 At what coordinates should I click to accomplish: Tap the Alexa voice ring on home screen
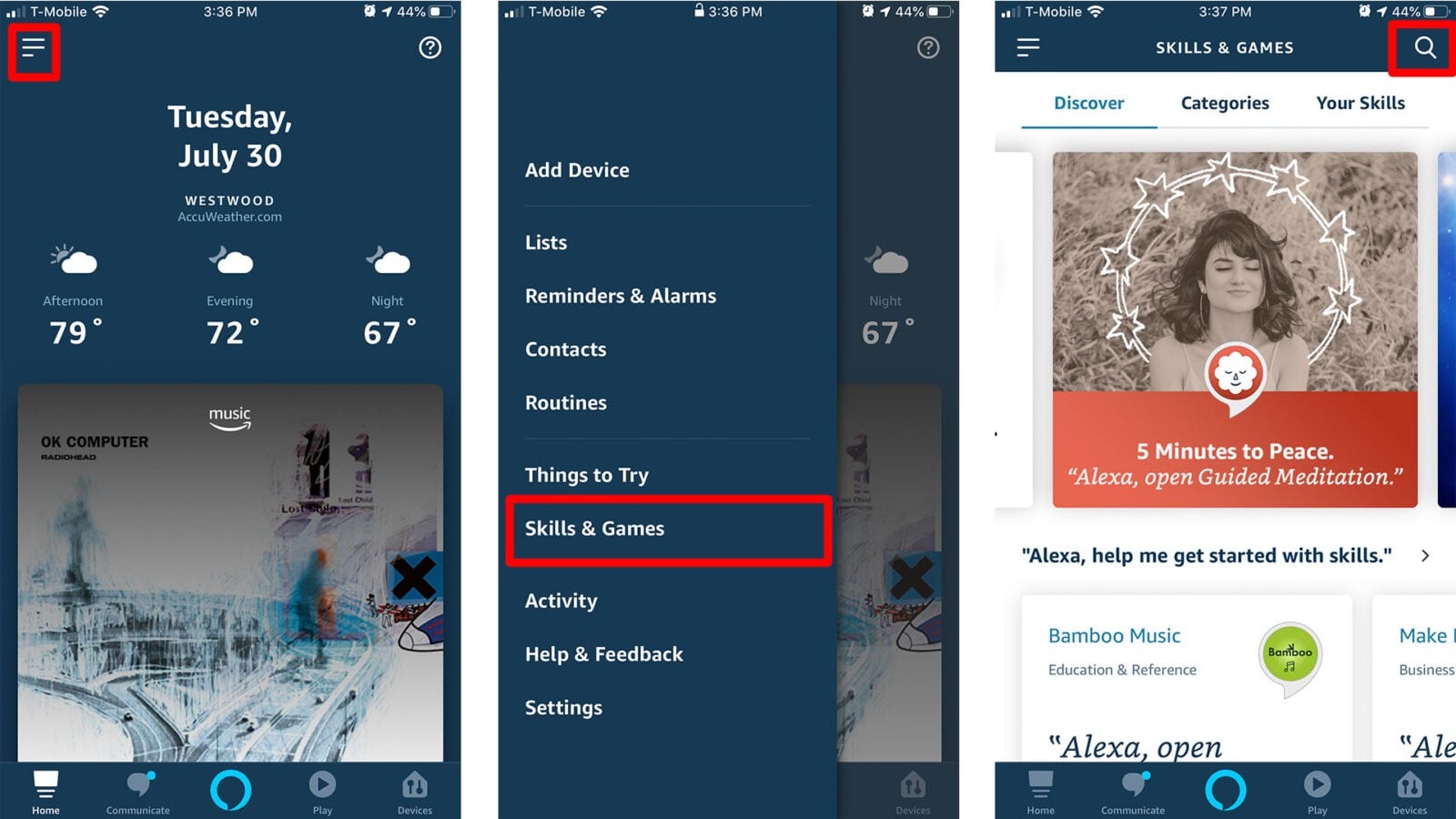[230, 790]
